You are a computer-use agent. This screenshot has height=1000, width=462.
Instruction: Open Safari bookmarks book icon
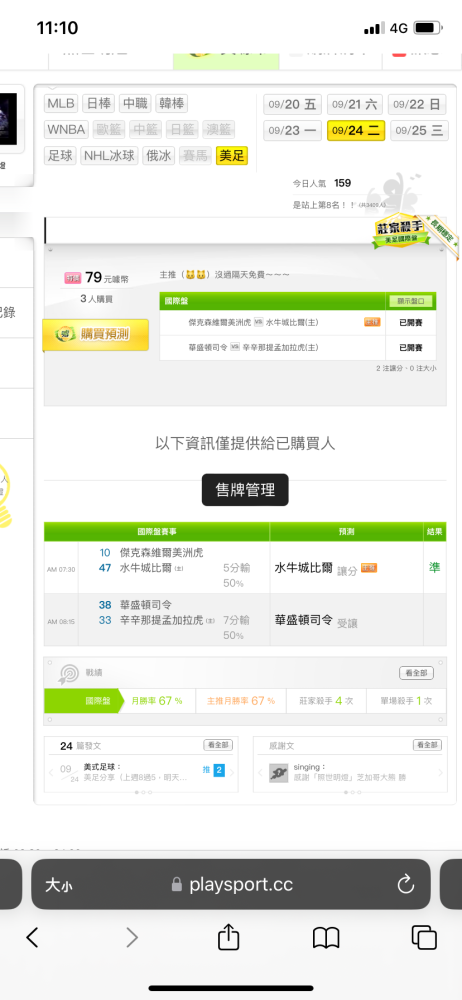point(325,938)
